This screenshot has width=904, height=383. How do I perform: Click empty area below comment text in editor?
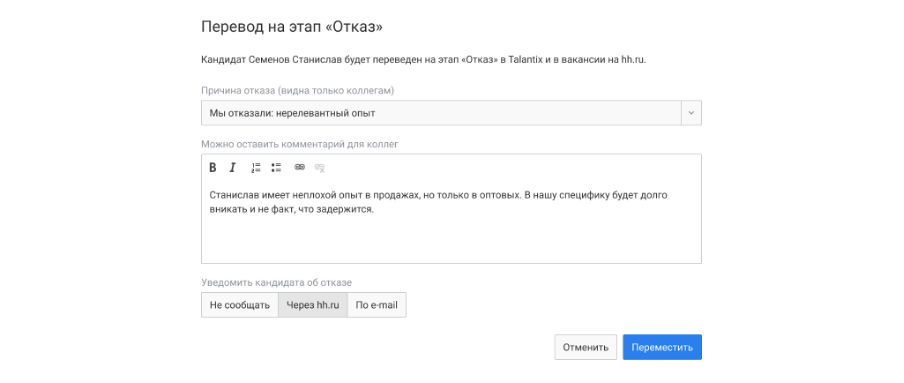pyautogui.click(x=451, y=242)
